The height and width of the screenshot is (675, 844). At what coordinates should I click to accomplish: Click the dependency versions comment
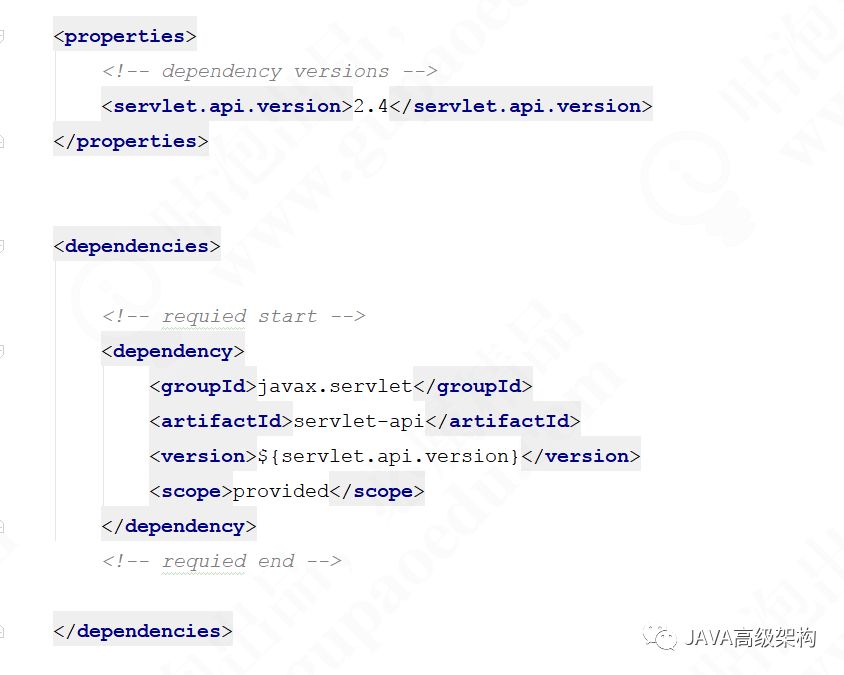pyautogui.click(x=270, y=71)
